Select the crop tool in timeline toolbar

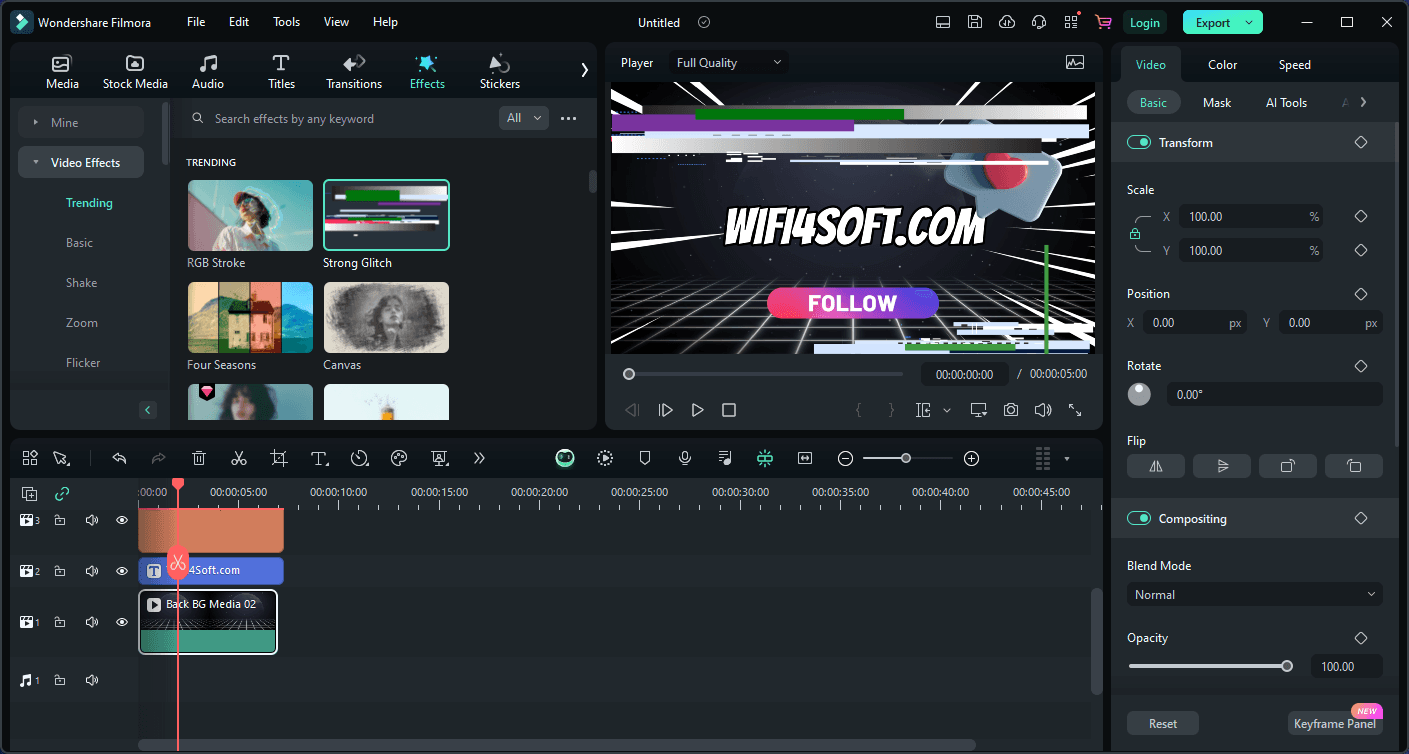pyautogui.click(x=279, y=458)
